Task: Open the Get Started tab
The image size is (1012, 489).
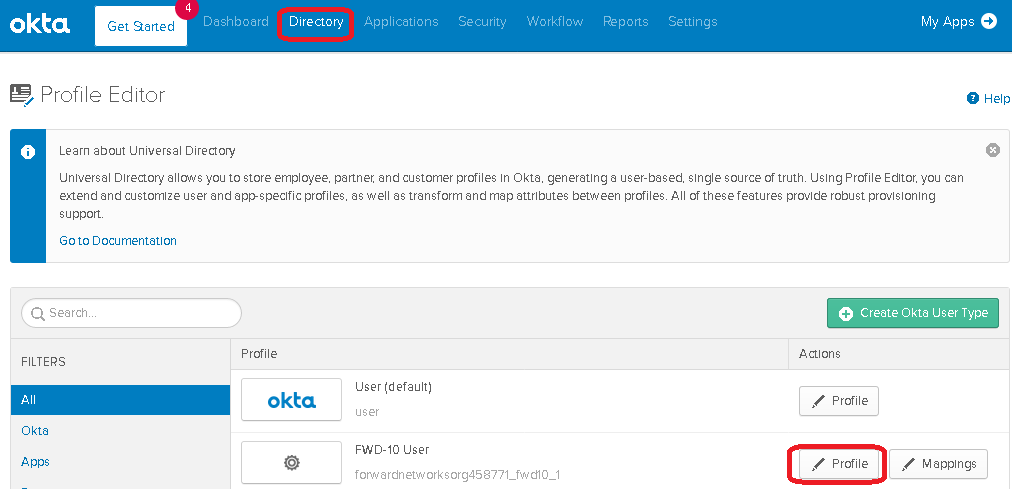Action: tap(141, 26)
